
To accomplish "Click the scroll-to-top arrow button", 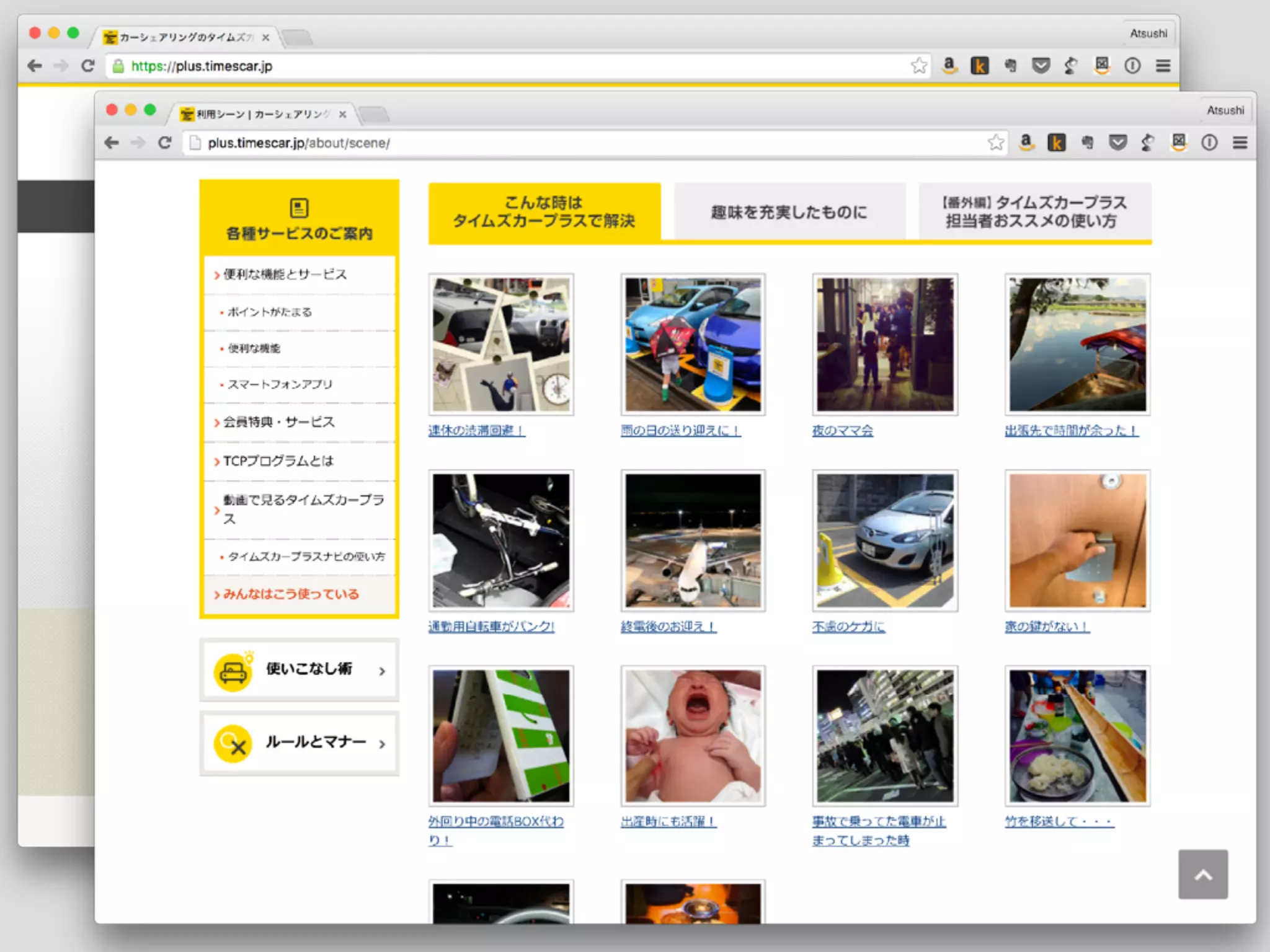I will point(1202,874).
